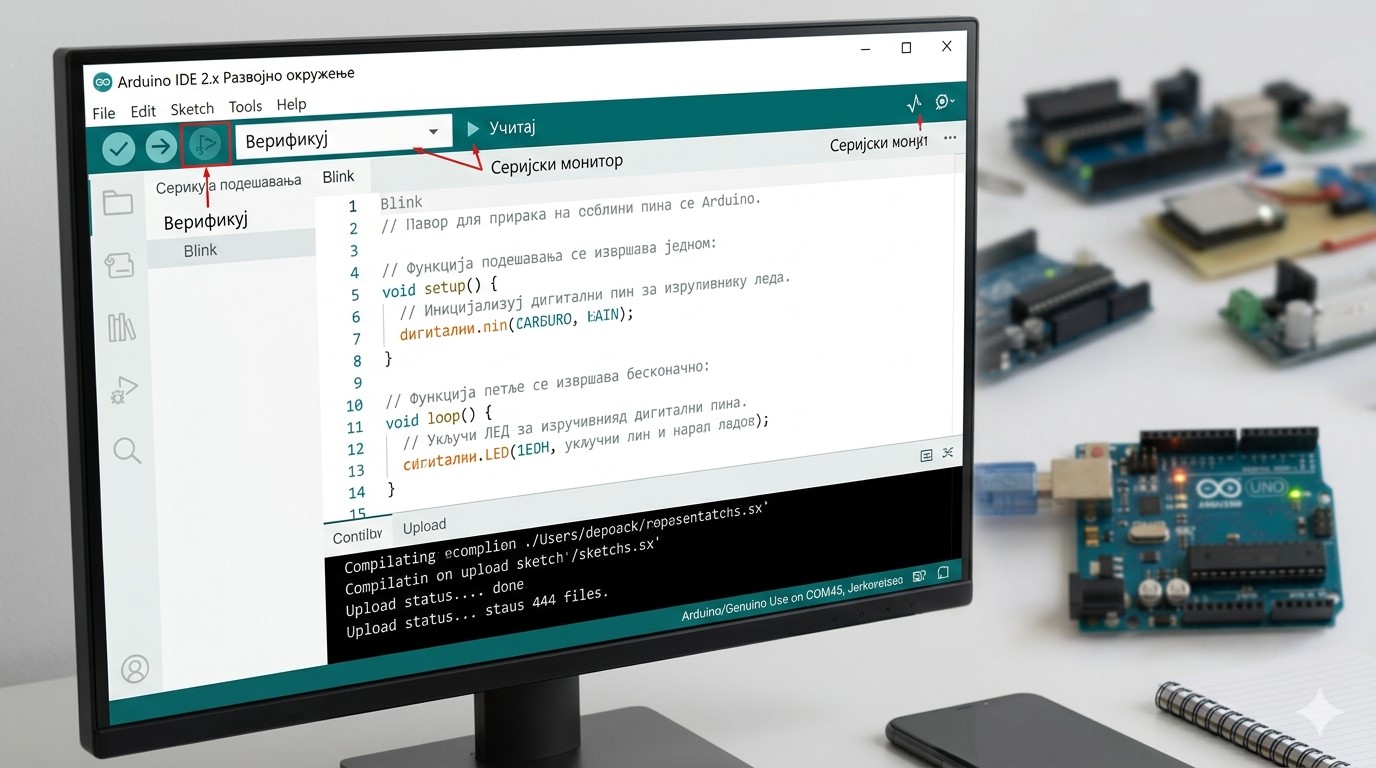
Task: Click the rightmost panel icon in the status bar
Action: click(x=943, y=573)
